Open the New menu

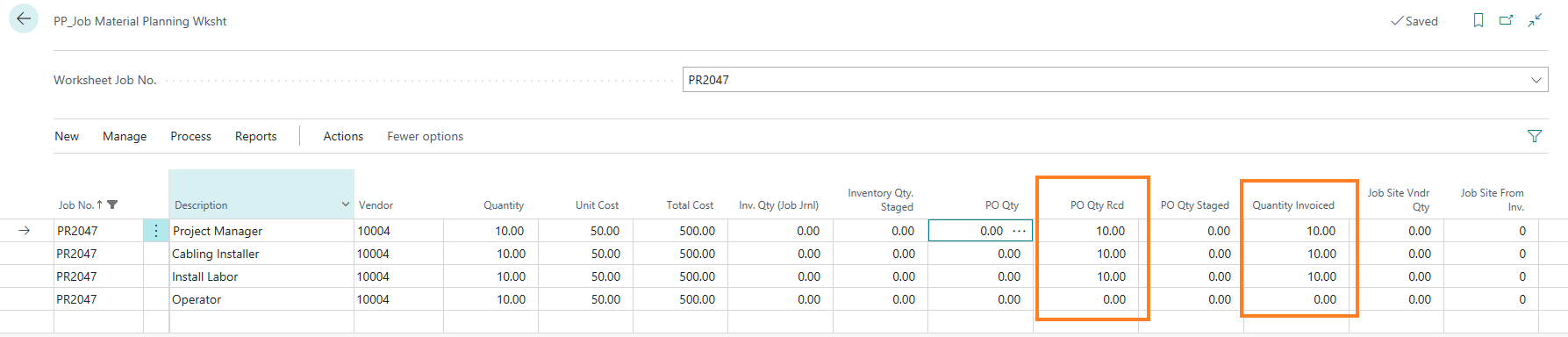[x=67, y=136]
